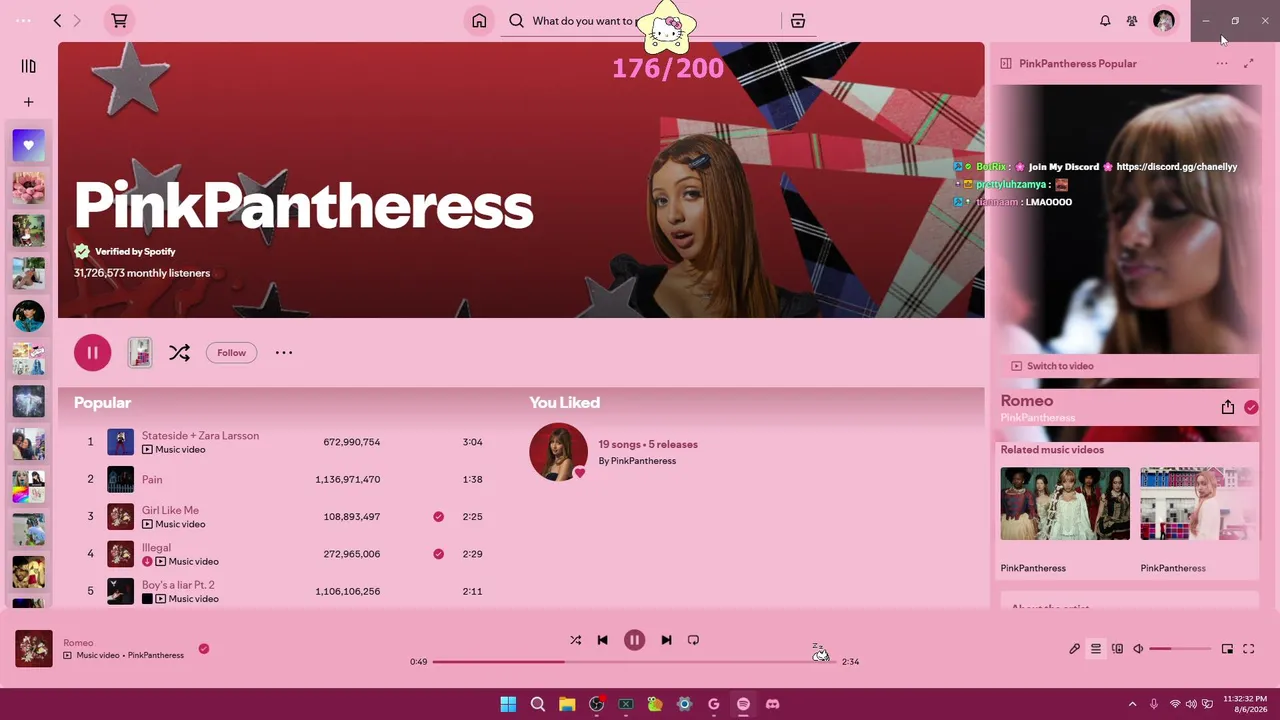Go to Home using the house icon
The height and width of the screenshot is (720, 1280).
pyautogui.click(x=479, y=21)
